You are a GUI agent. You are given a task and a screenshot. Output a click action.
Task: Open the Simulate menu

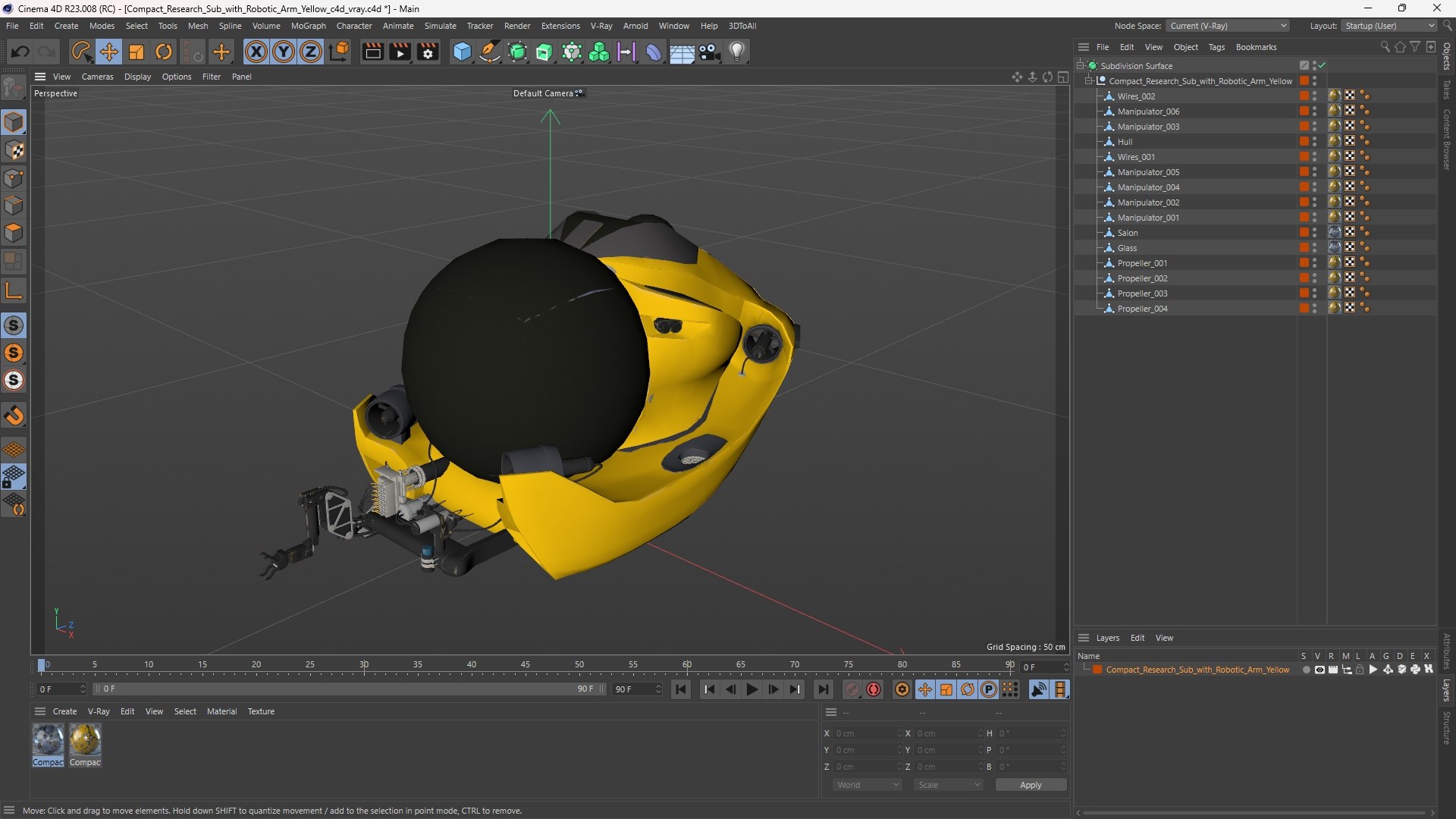pos(440,26)
